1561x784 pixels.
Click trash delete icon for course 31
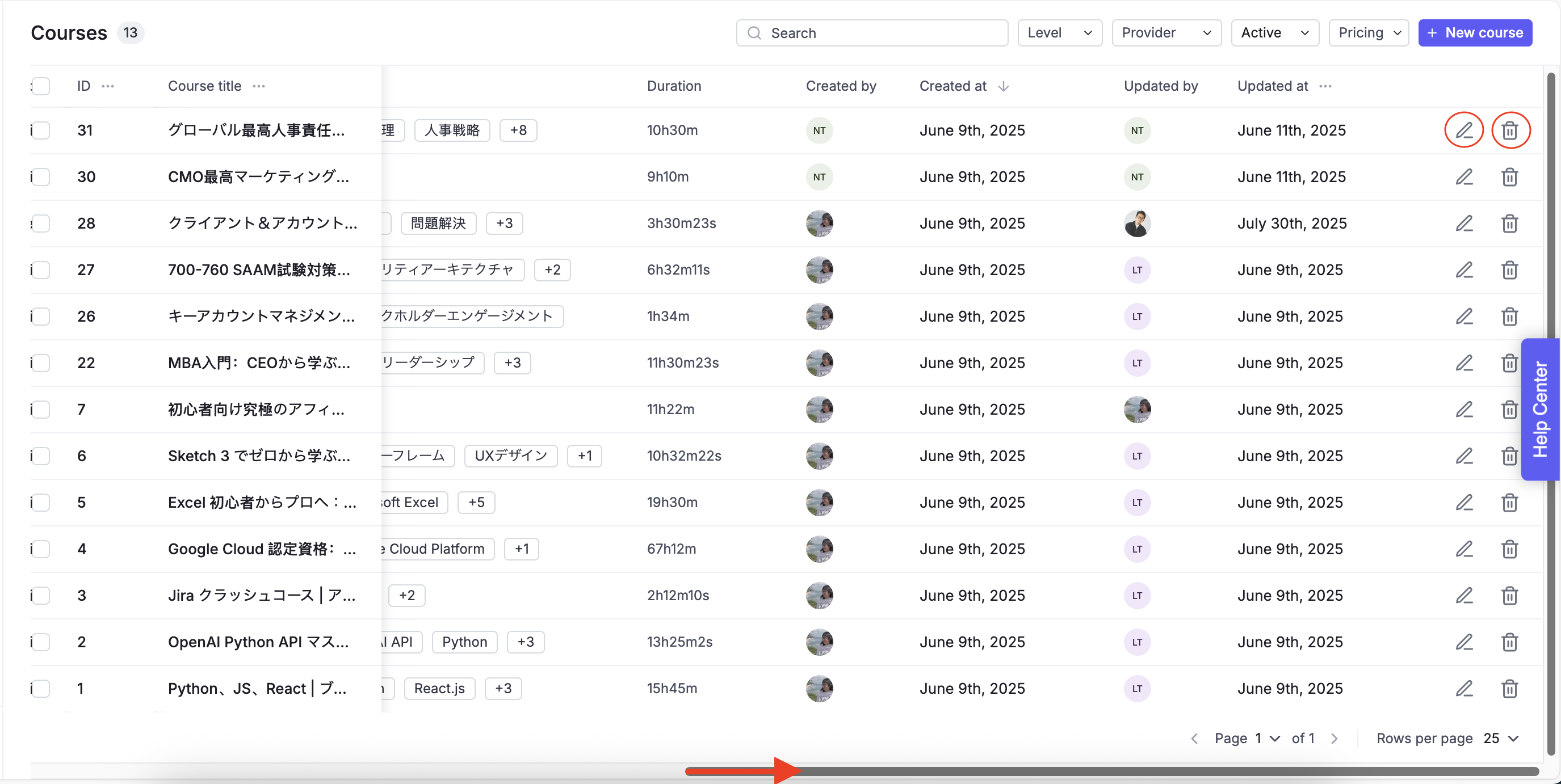[1509, 130]
